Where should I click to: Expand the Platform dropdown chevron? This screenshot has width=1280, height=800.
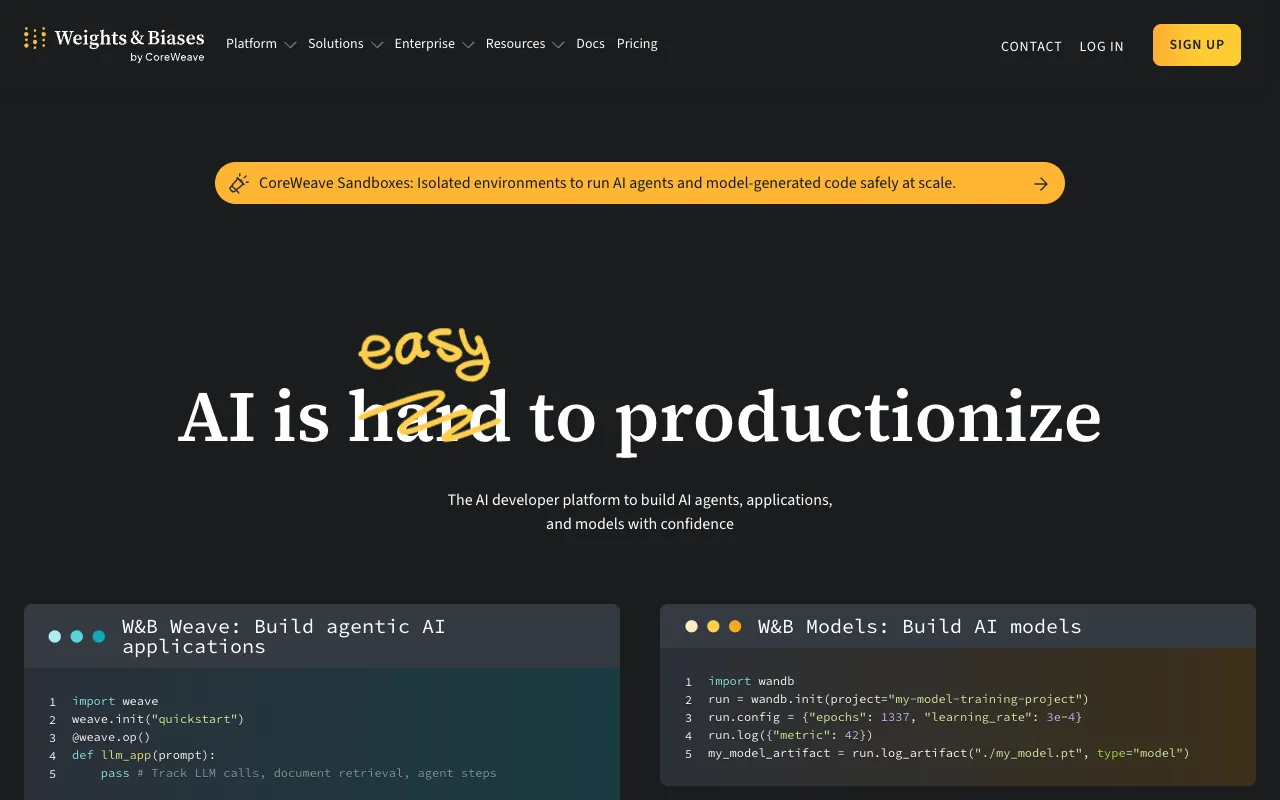[290, 45]
